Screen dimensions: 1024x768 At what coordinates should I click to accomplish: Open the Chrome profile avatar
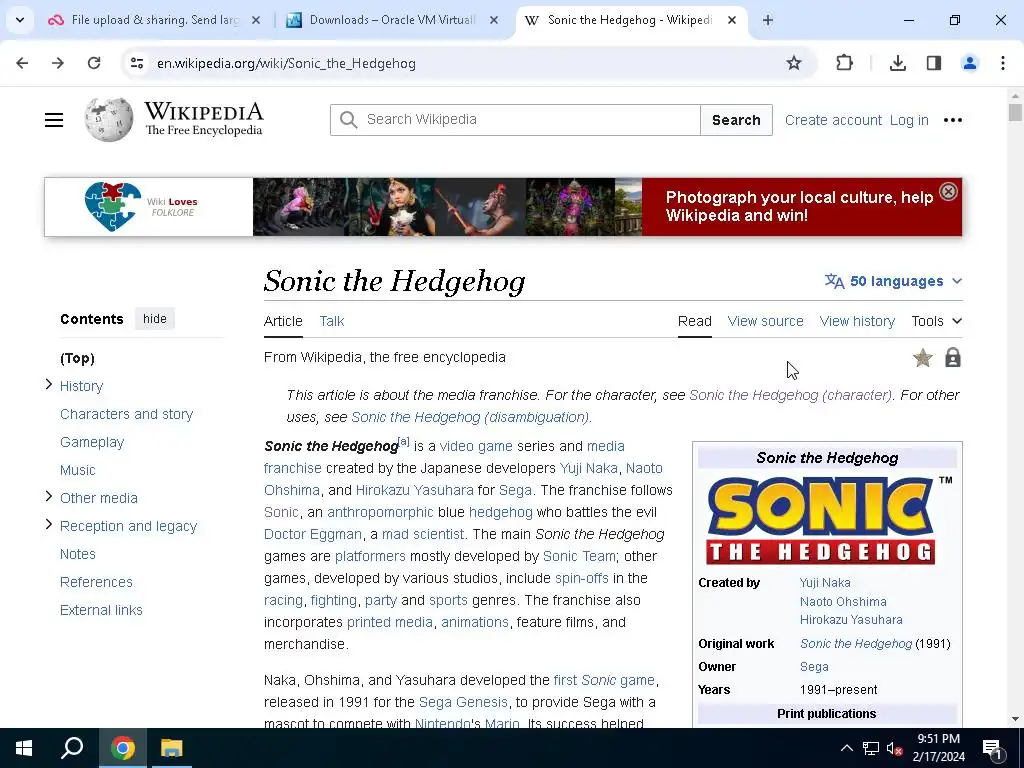pyautogui.click(x=970, y=63)
